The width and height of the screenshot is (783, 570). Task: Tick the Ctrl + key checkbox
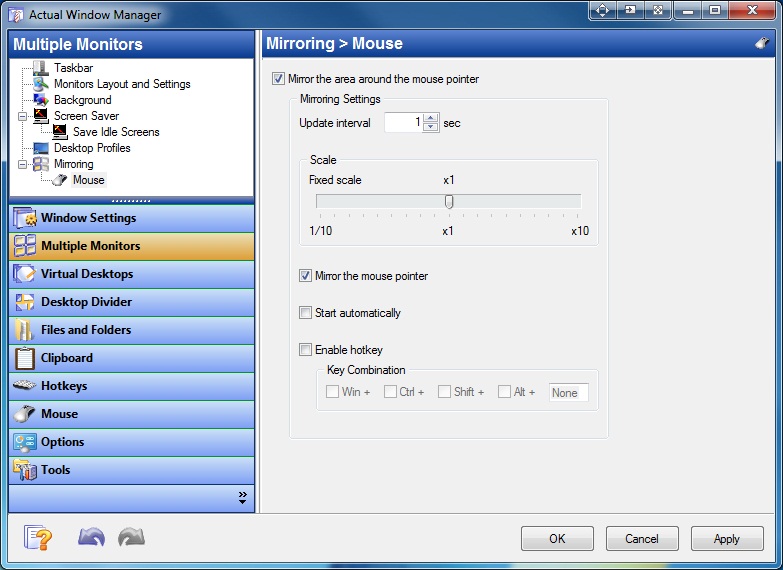(x=390, y=392)
